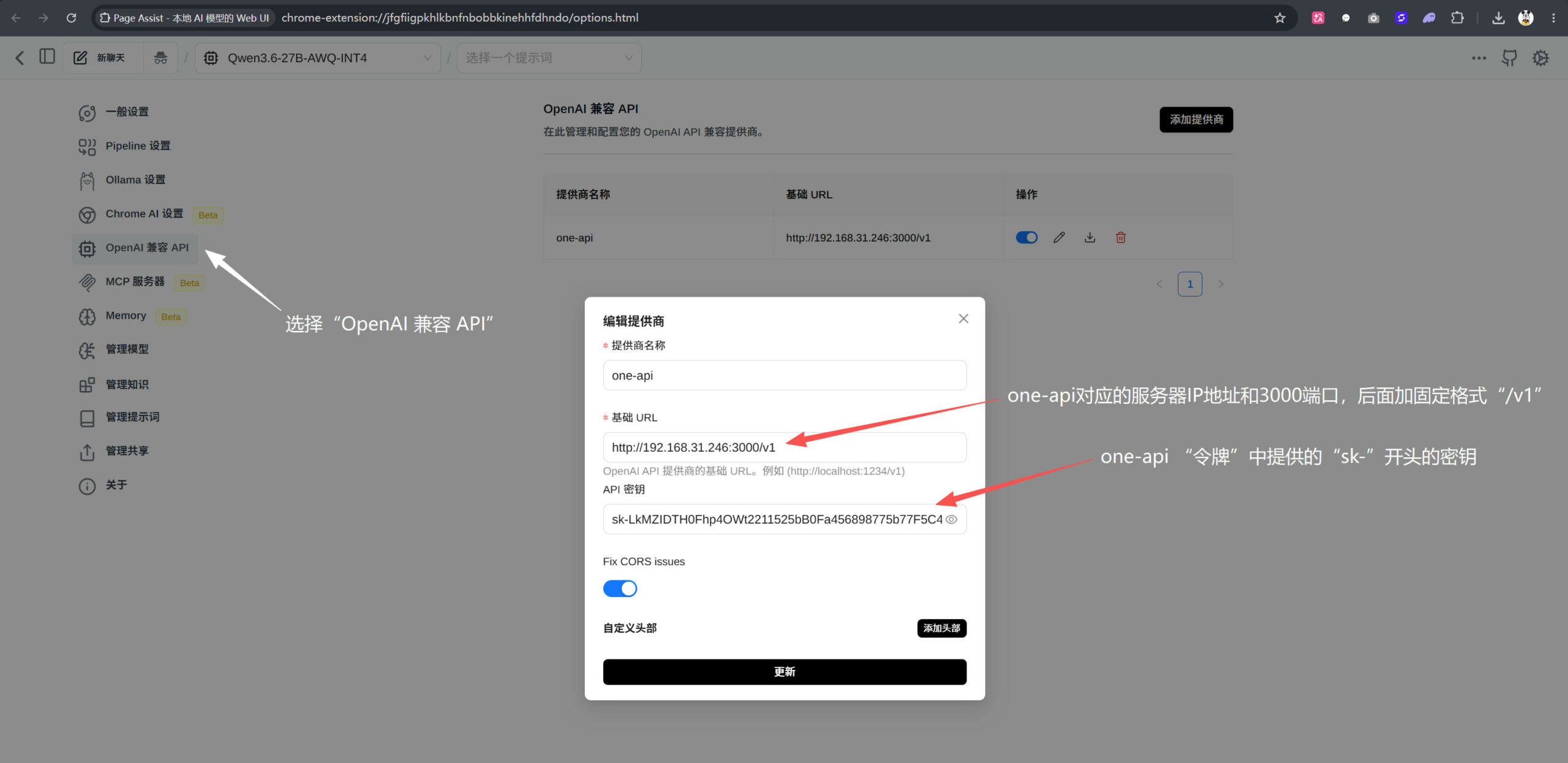The width and height of the screenshot is (1568, 763).
Task: Open 一般设置 in the sidebar
Action: coord(114,112)
